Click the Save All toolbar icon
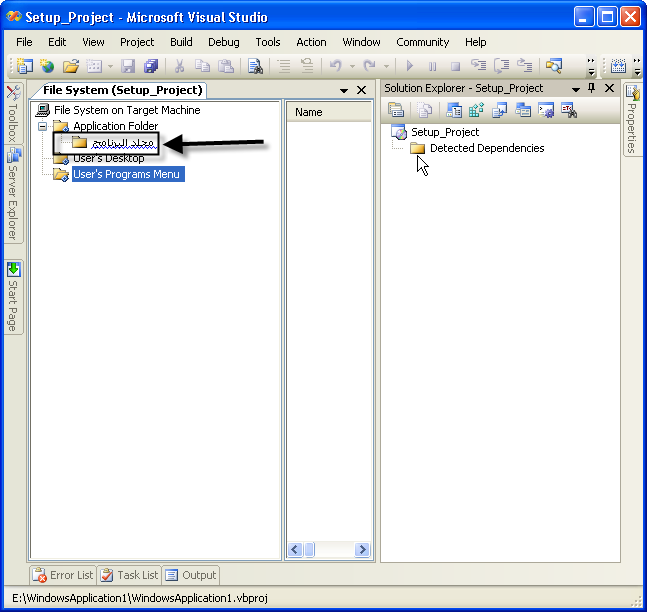Screen dimensions: 647x612 pos(151,66)
